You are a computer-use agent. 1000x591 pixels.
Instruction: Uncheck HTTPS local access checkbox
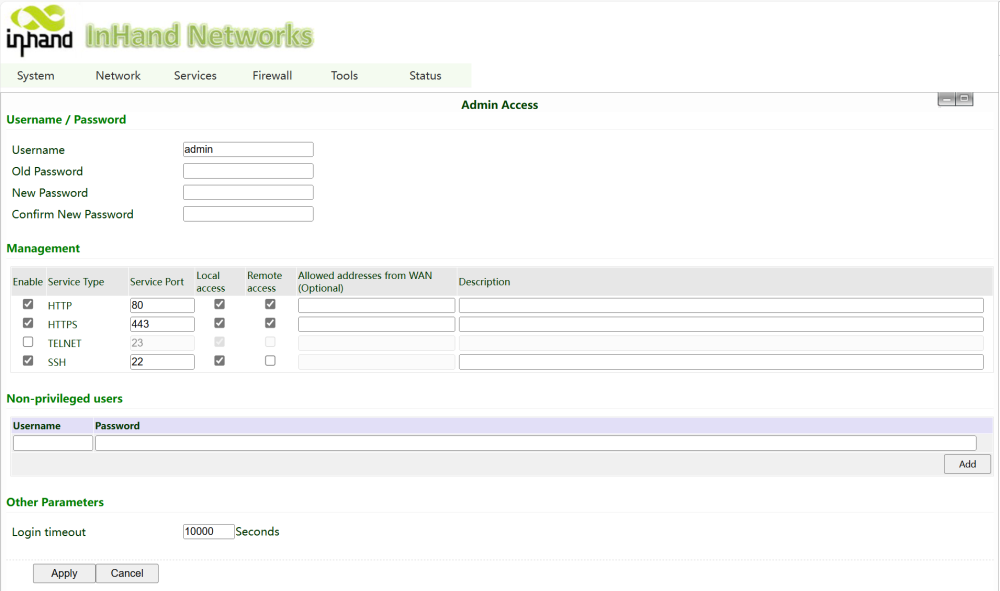[220, 323]
